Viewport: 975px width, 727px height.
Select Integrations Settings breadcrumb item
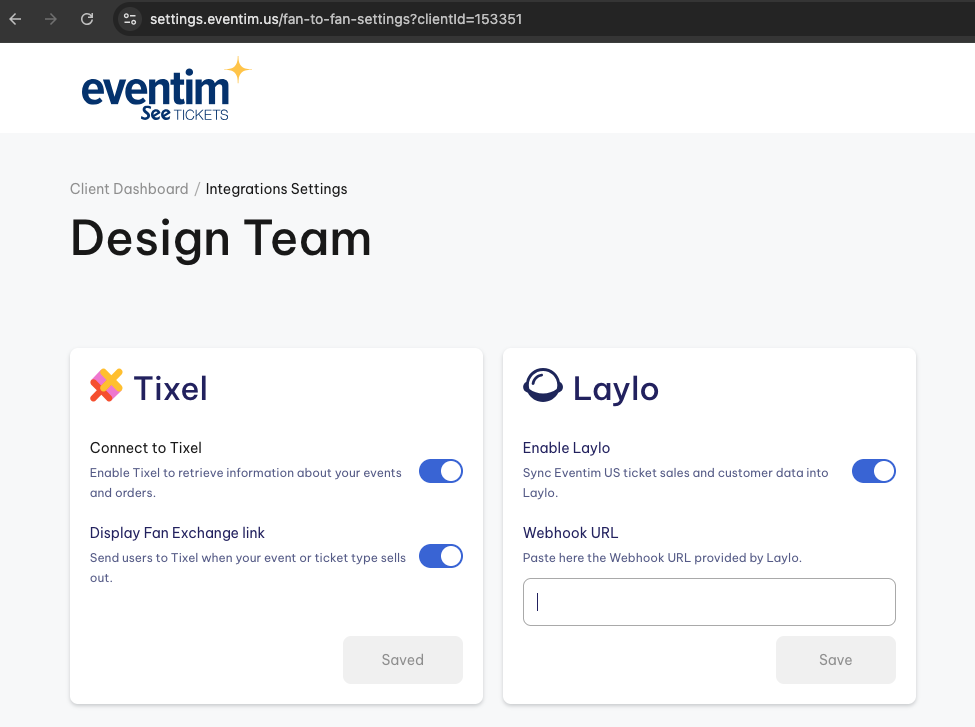click(277, 189)
